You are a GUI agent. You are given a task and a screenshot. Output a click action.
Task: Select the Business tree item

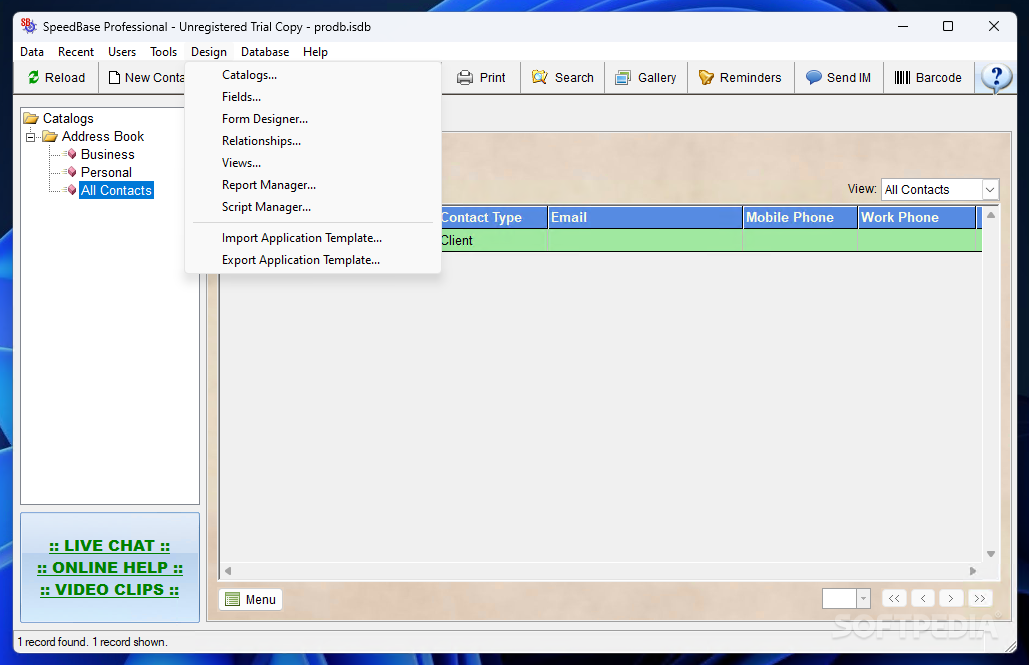108,154
